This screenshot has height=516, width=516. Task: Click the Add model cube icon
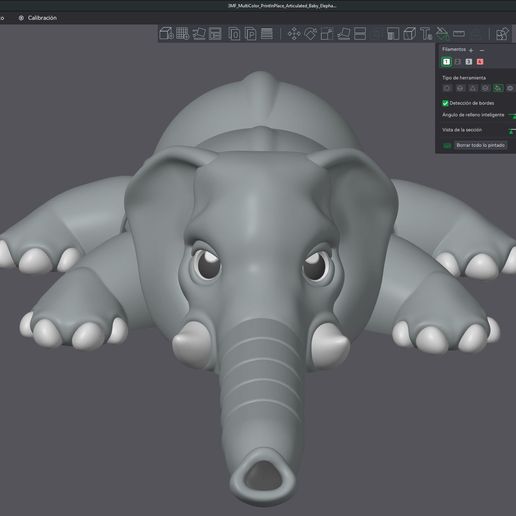pos(166,34)
